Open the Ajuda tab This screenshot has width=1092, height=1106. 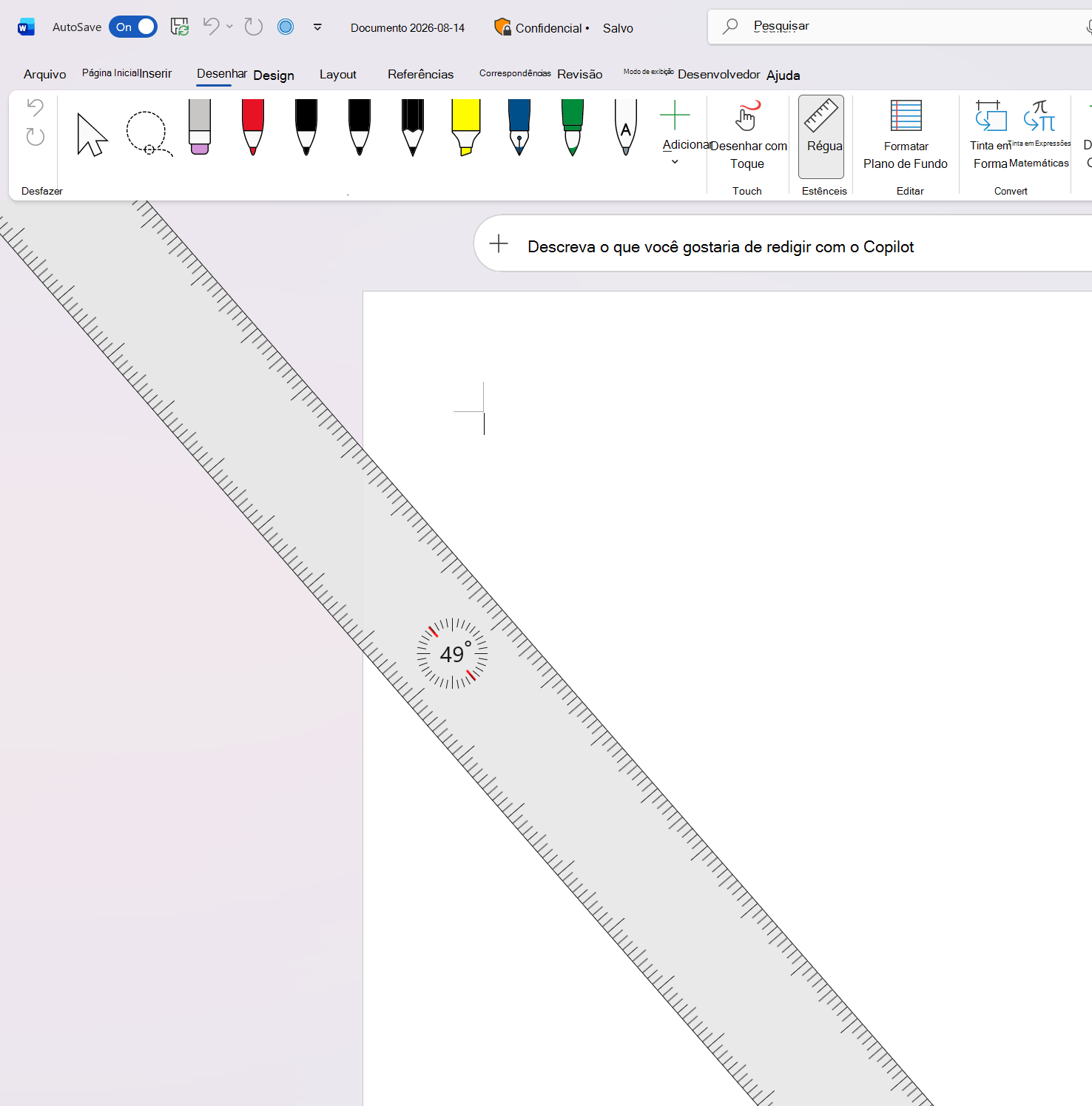tap(783, 75)
